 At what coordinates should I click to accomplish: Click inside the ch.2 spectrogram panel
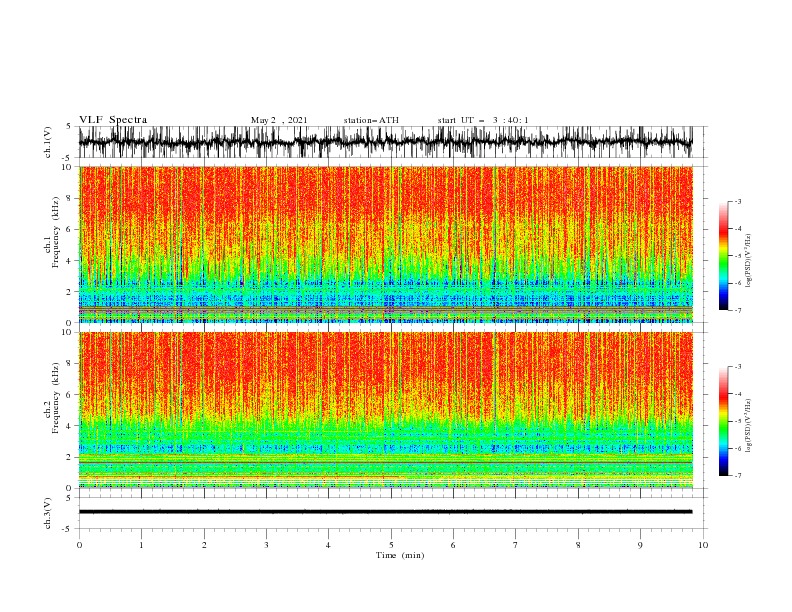point(386,410)
